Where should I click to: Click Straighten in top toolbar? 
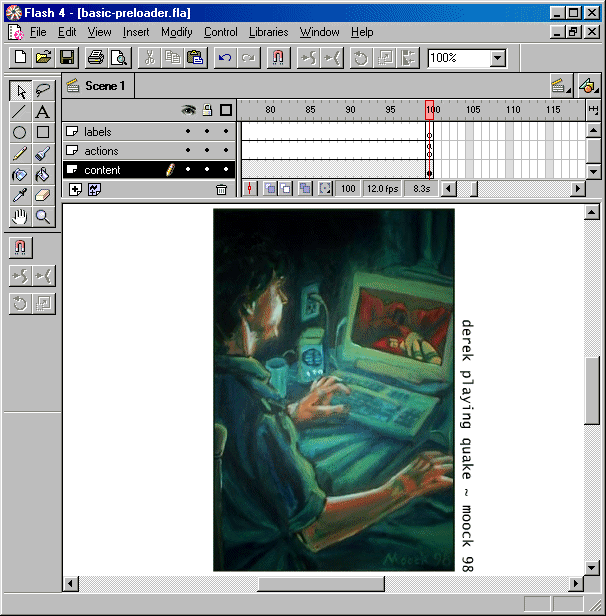coord(332,58)
